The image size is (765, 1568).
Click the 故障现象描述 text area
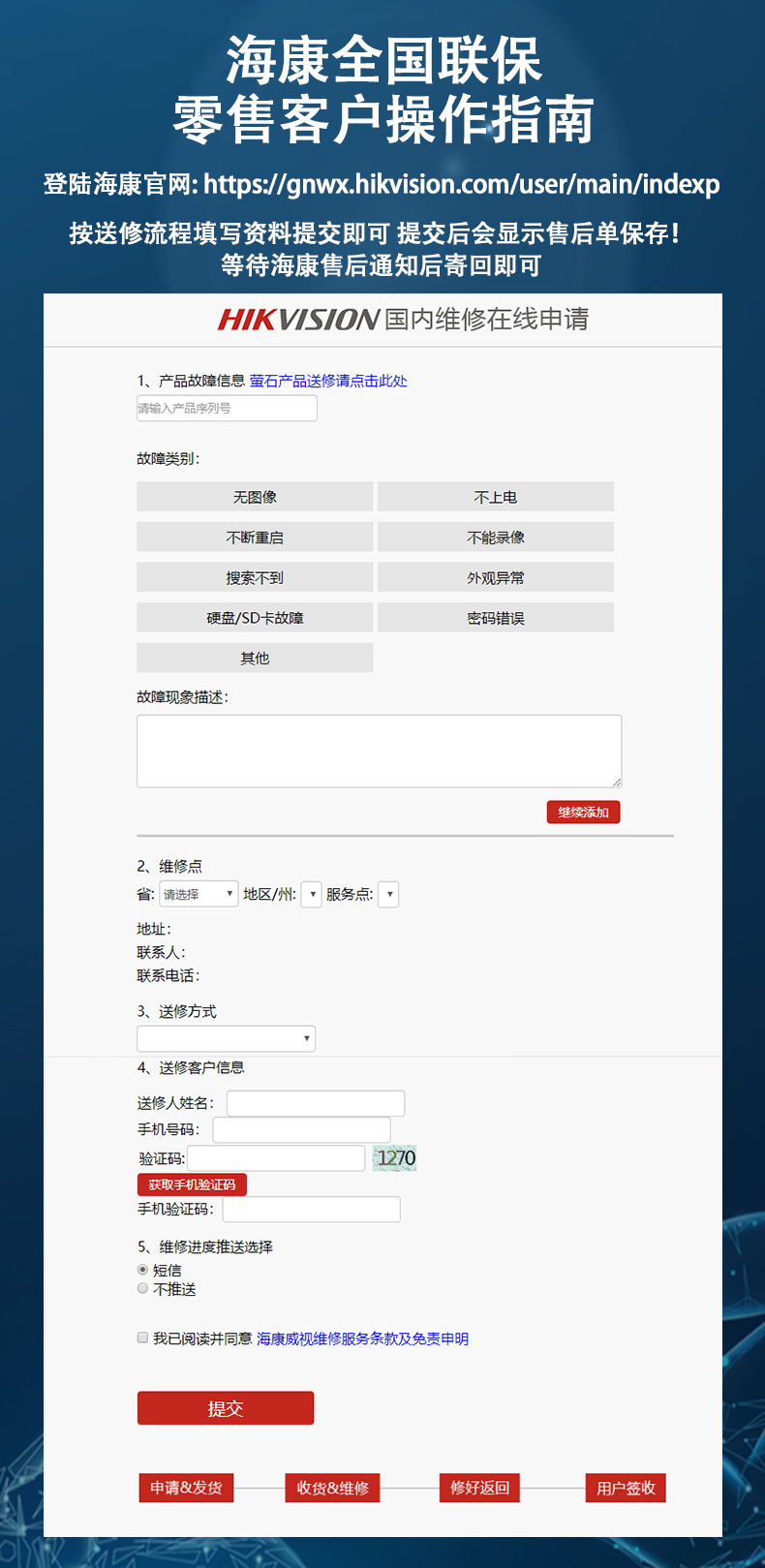[380, 752]
